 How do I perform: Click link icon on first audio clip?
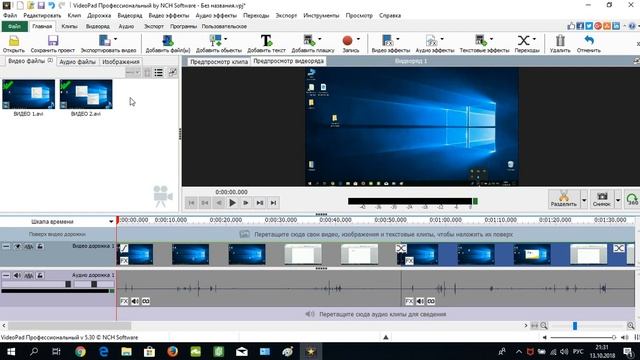point(146,301)
